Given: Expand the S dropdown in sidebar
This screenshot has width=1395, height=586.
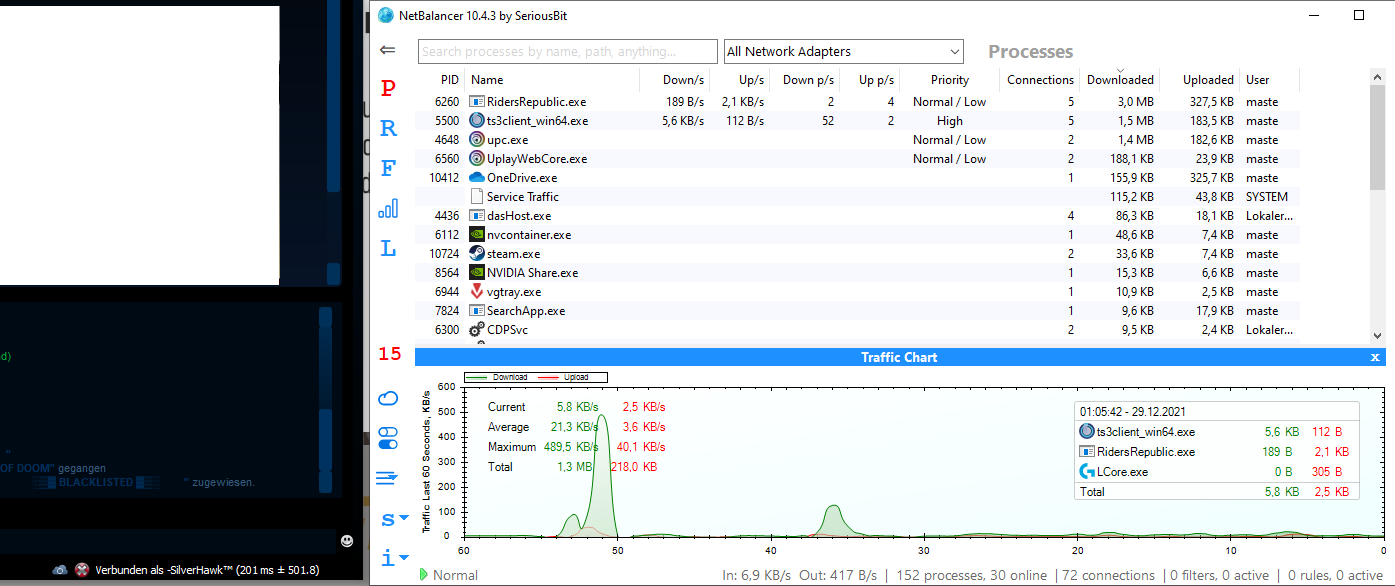Looking at the screenshot, I should [394, 519].
